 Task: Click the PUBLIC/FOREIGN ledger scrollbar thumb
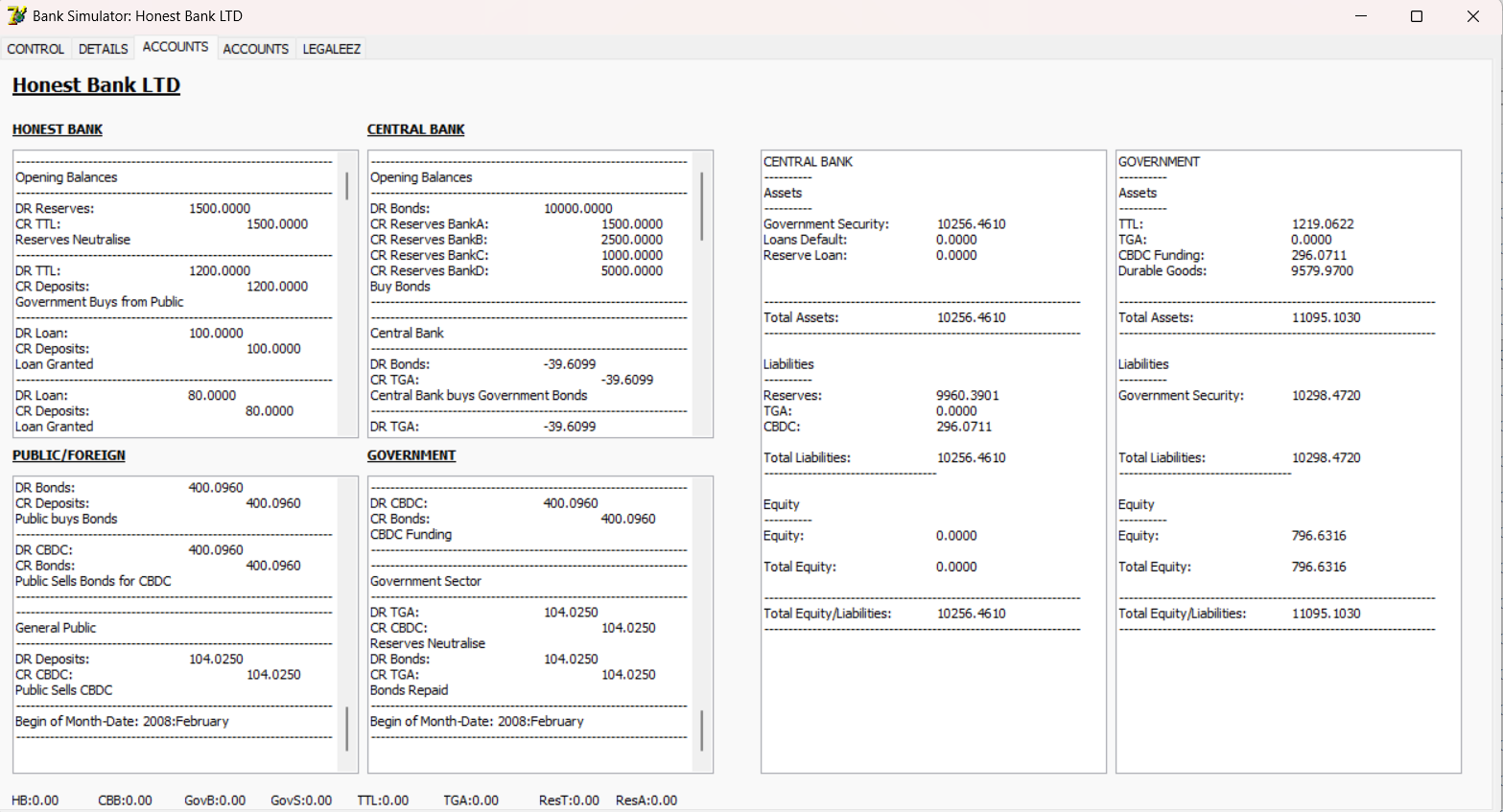coord(347,729)
